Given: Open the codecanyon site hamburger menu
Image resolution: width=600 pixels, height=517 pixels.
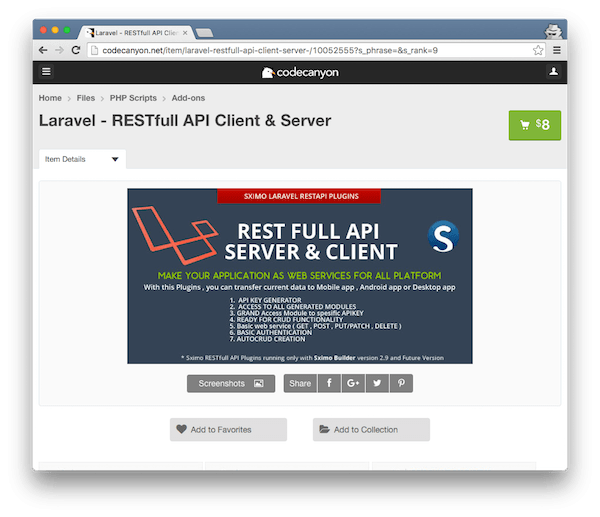Looking at the screenshot, I should tap(46, 72).
